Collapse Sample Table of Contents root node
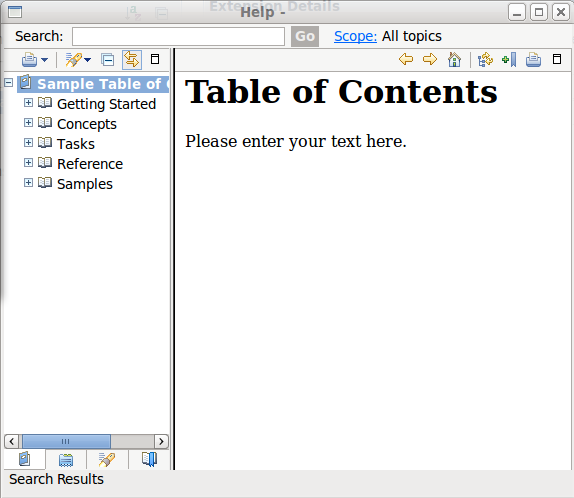 pos(8,82)
